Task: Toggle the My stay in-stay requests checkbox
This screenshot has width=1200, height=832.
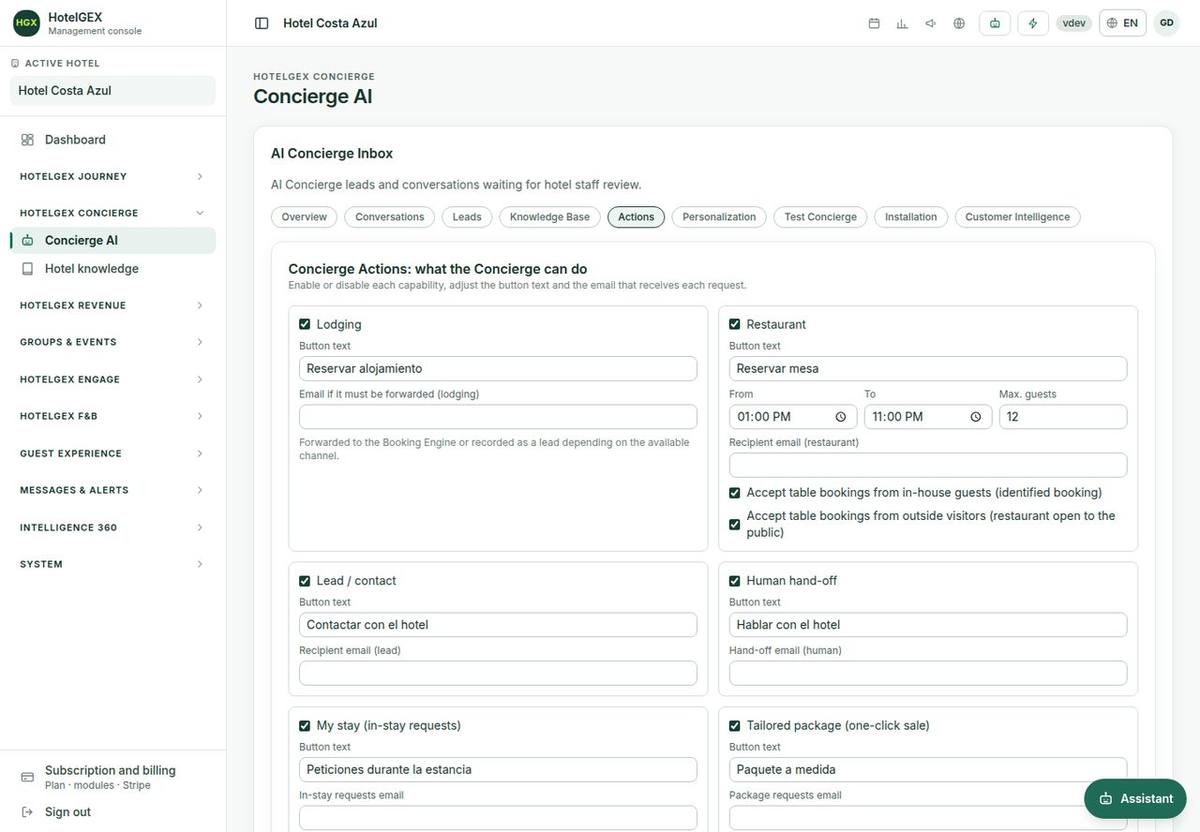Action: click(x=305, y=726)
